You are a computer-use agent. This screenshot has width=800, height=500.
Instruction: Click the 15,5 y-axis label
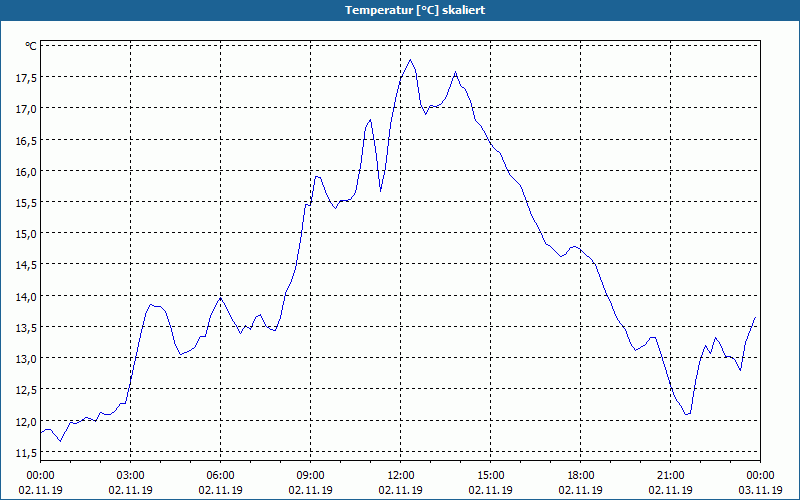[x=26, y=202]
